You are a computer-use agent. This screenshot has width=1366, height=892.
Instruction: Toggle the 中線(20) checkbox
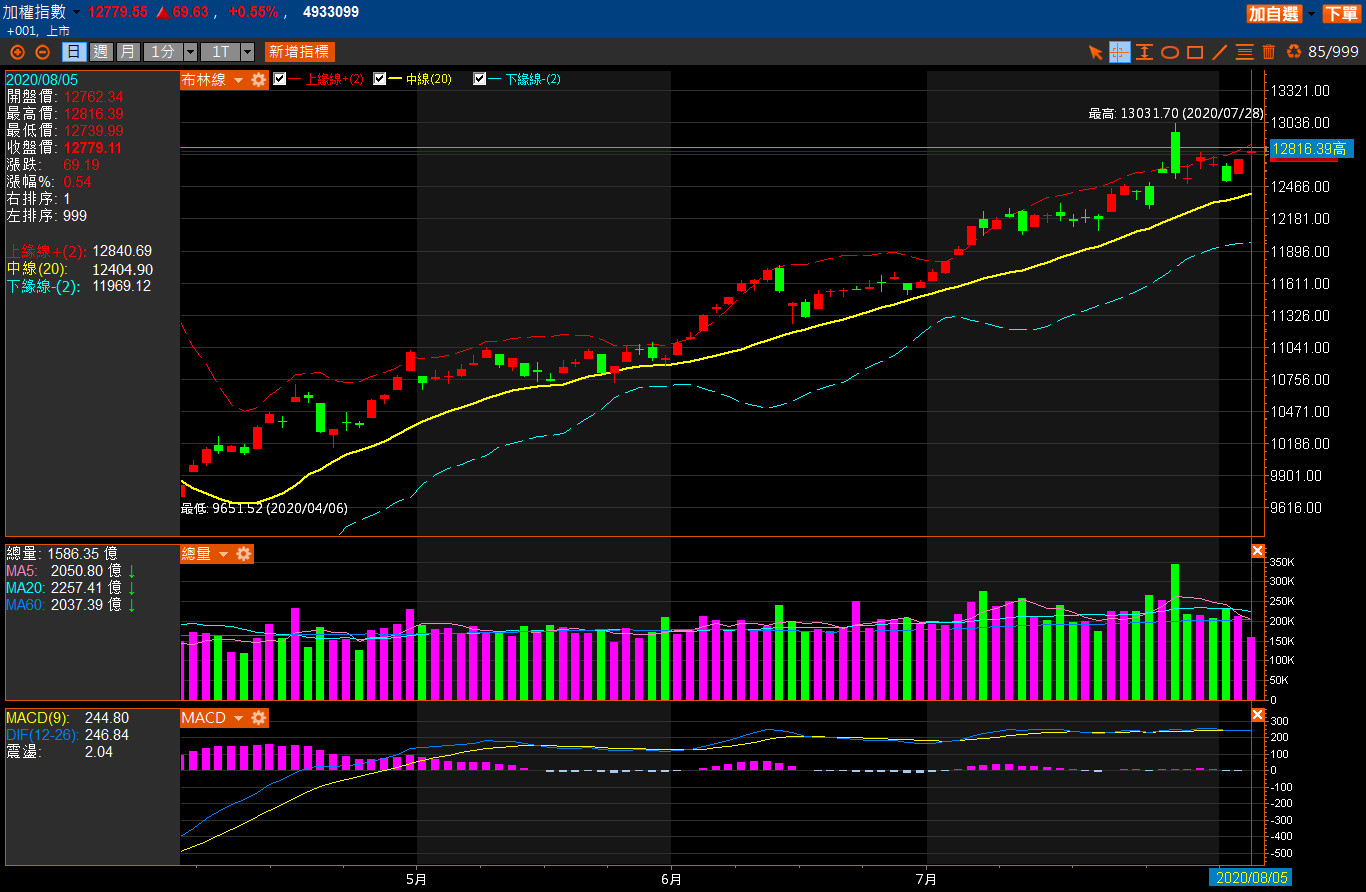click(380, 80)
